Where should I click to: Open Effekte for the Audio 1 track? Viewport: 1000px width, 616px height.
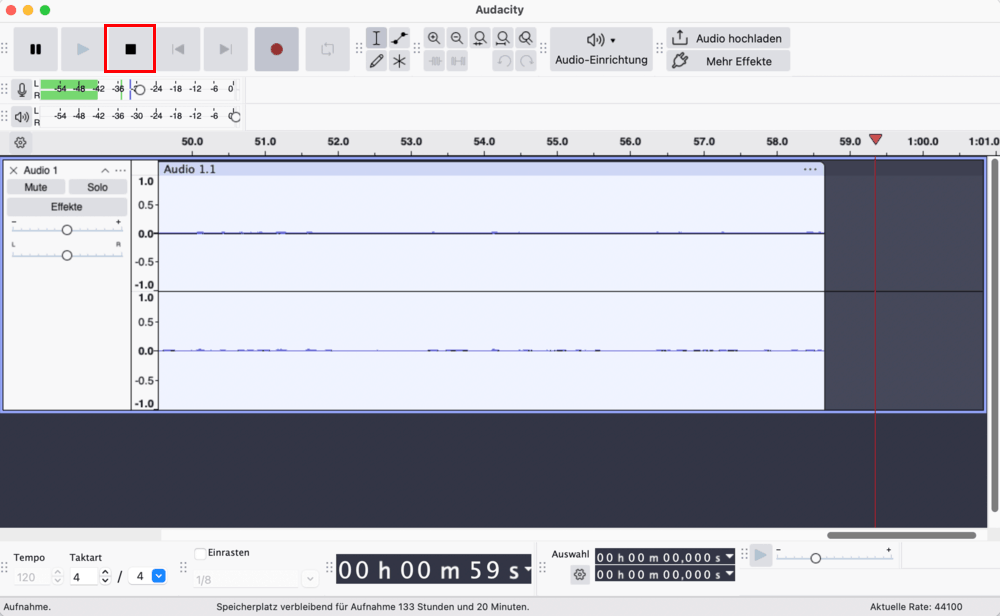tap(67, 207)
